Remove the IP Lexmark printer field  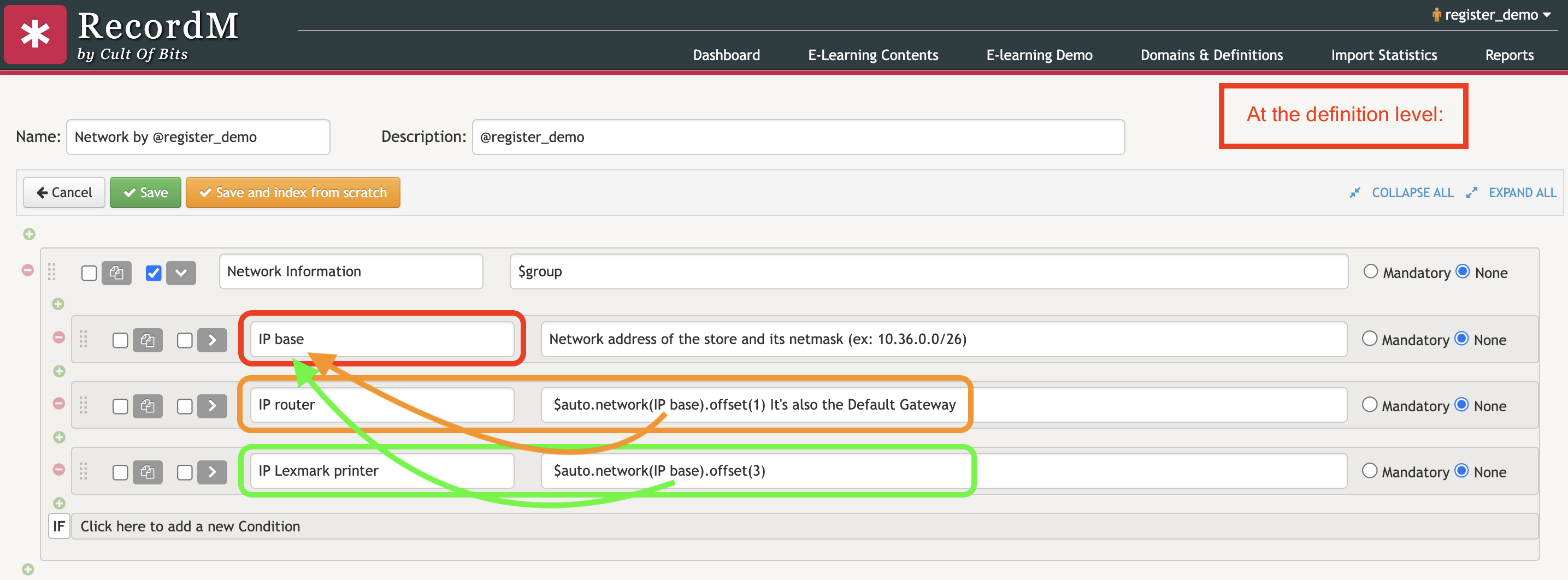click(59, 470)
